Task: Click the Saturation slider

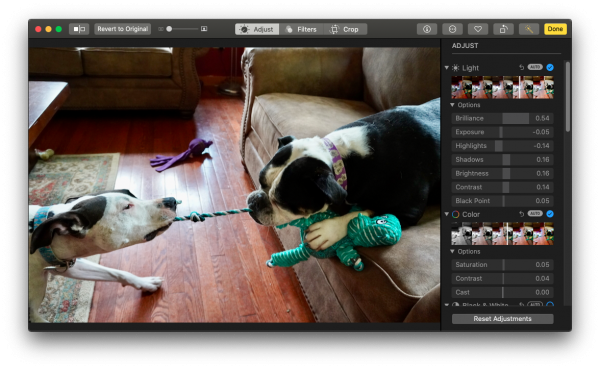Action: tap(502, 265)
